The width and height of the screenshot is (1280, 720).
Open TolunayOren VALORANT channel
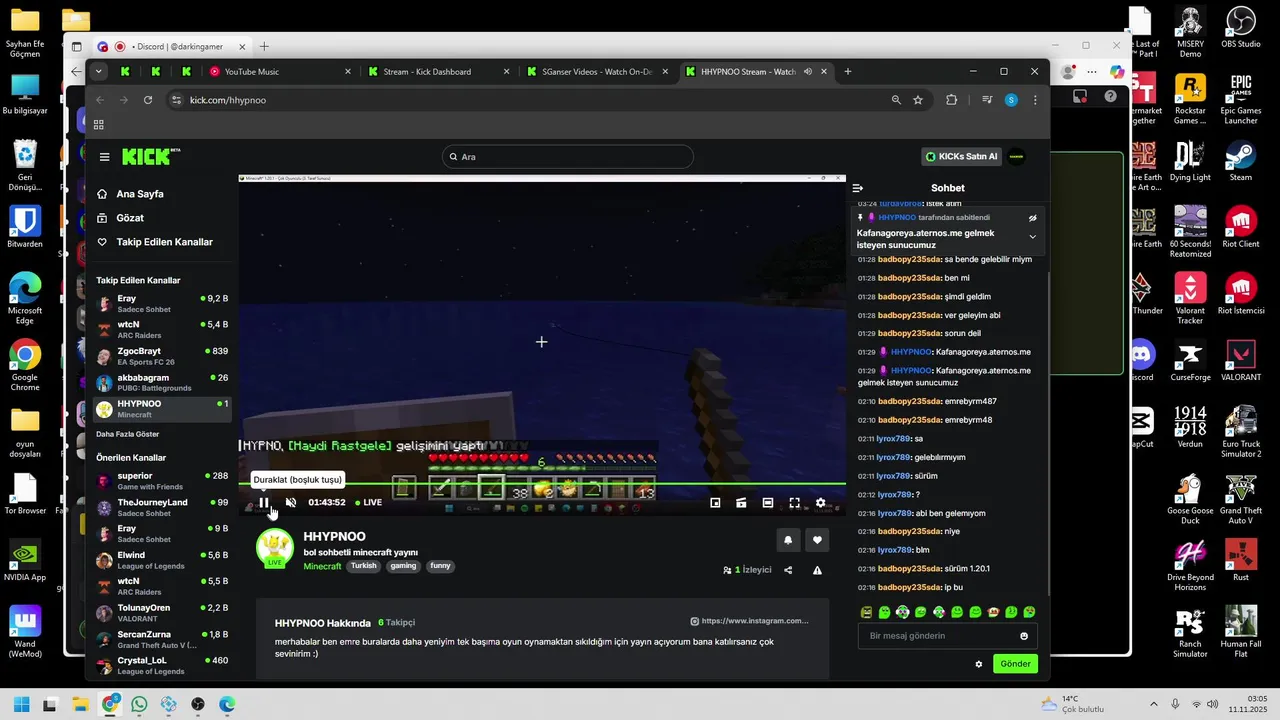tap(161, 613)
